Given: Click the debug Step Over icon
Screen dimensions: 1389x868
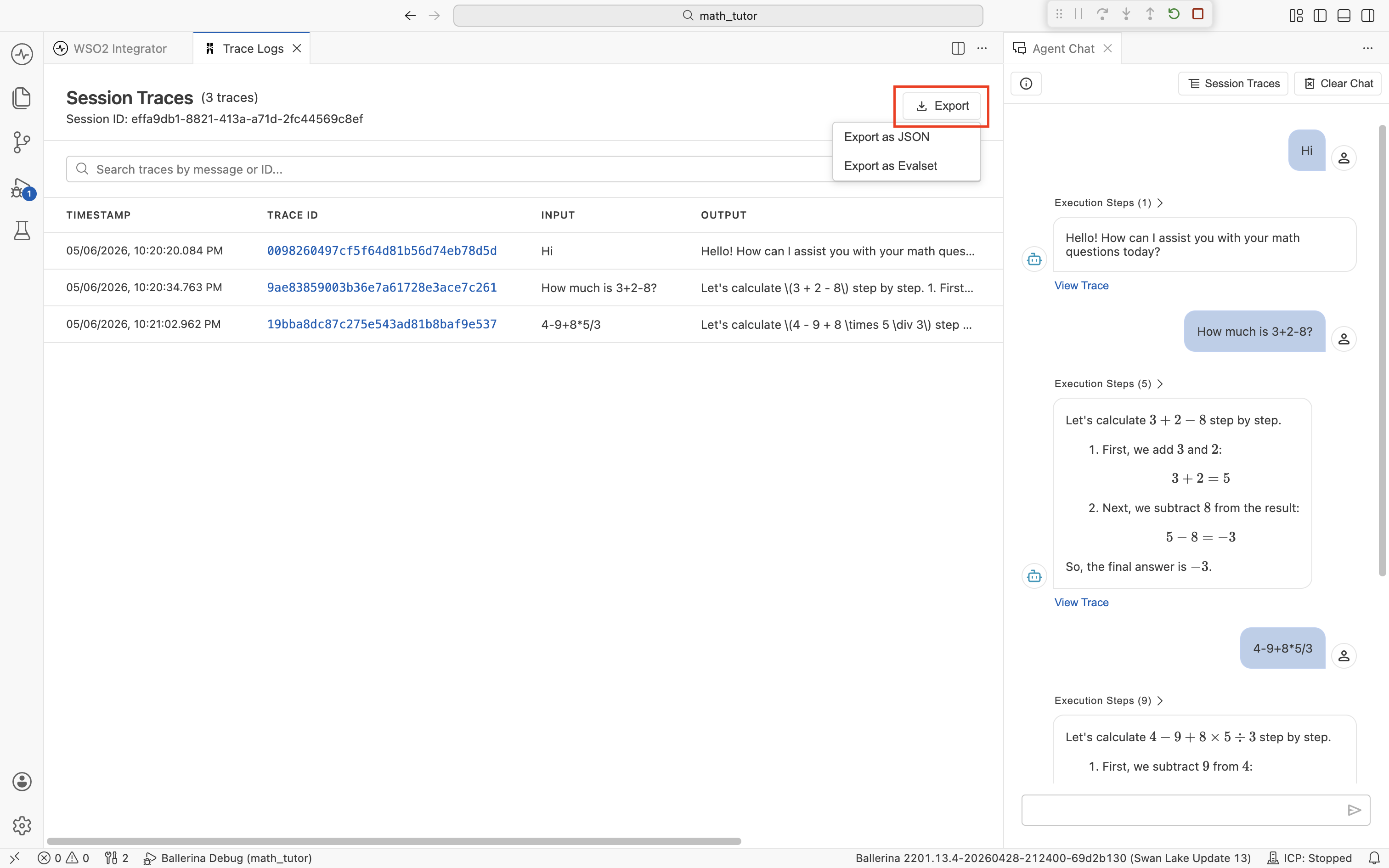Looking at the screenshot, I should point(1102,14).
